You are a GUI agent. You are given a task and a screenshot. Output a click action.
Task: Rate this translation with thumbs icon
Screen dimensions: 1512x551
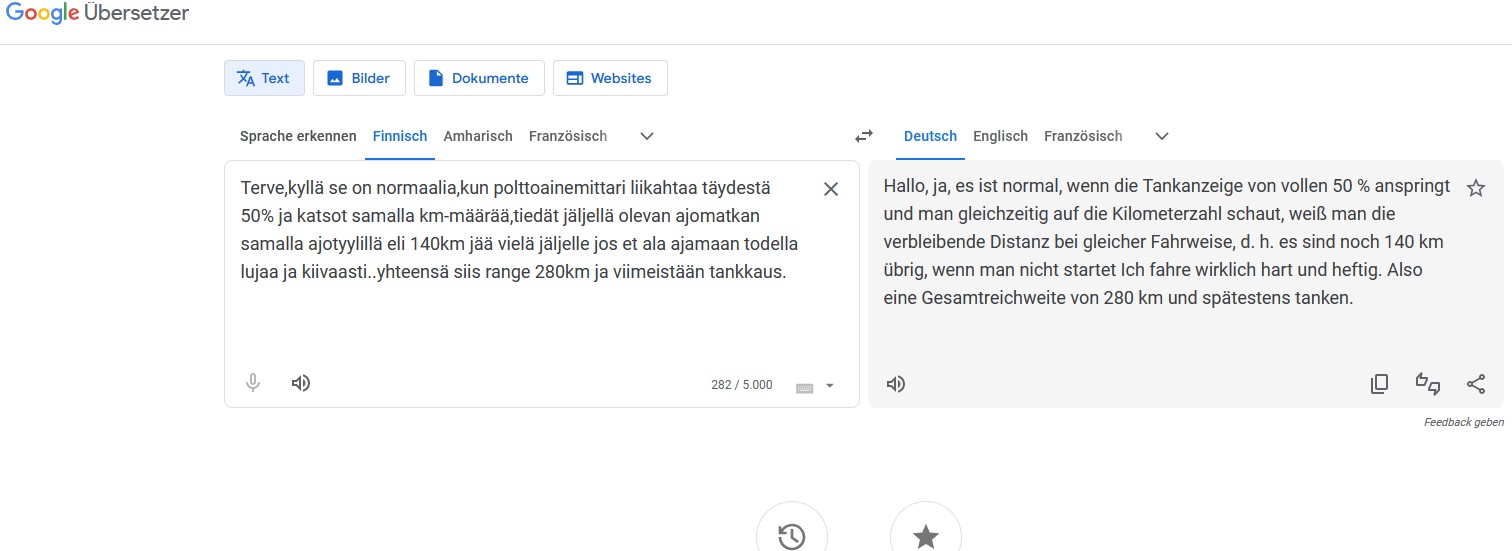[1427, 384]
